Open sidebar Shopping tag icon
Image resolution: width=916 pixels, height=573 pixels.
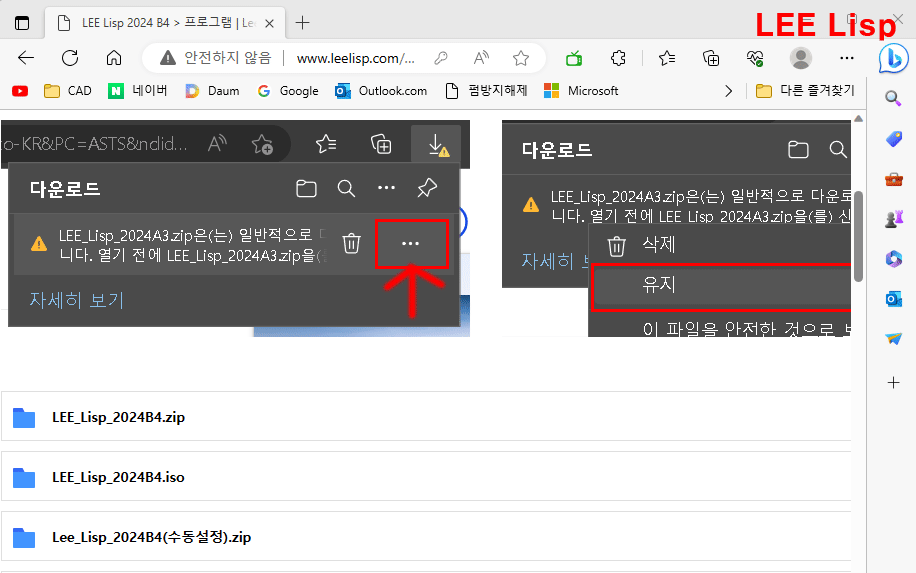tap(893, 138)
